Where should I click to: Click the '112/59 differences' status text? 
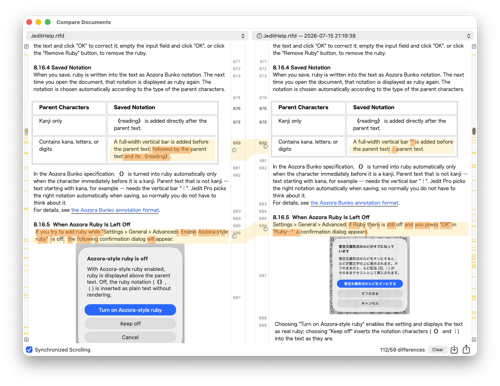402,350
